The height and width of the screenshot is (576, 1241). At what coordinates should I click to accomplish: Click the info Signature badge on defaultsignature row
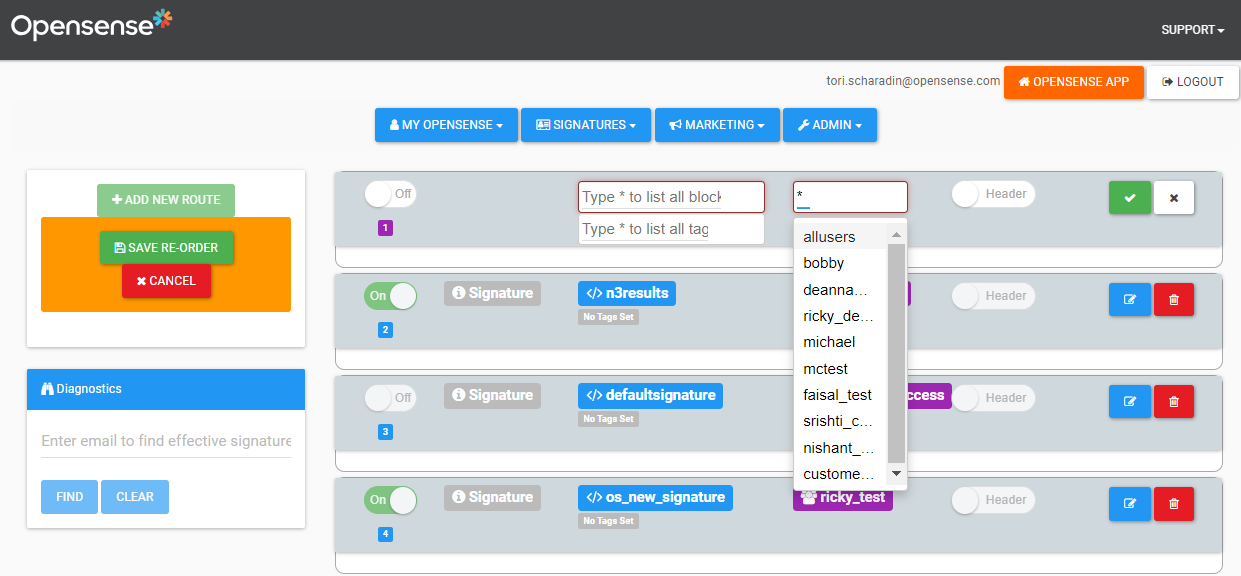coord(492,395)
